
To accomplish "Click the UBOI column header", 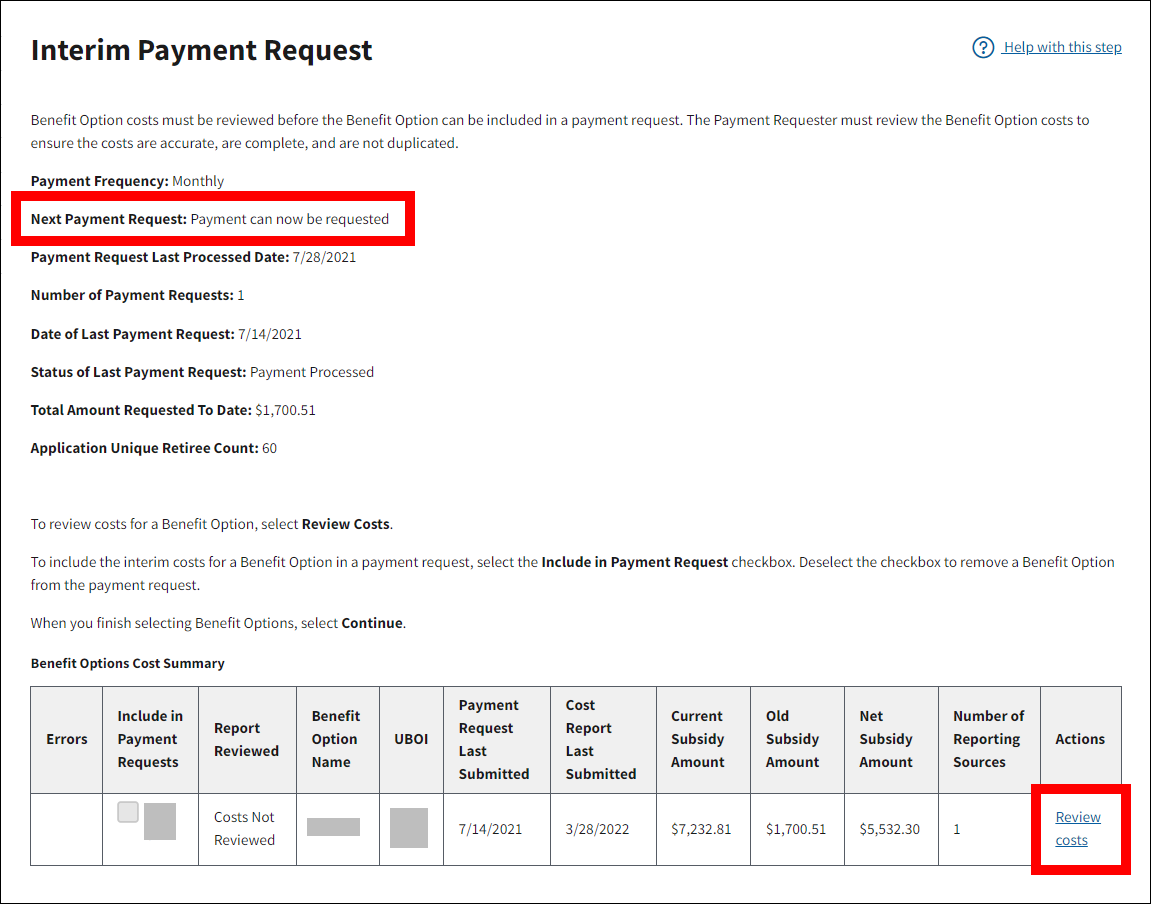I will pos(411,739).
